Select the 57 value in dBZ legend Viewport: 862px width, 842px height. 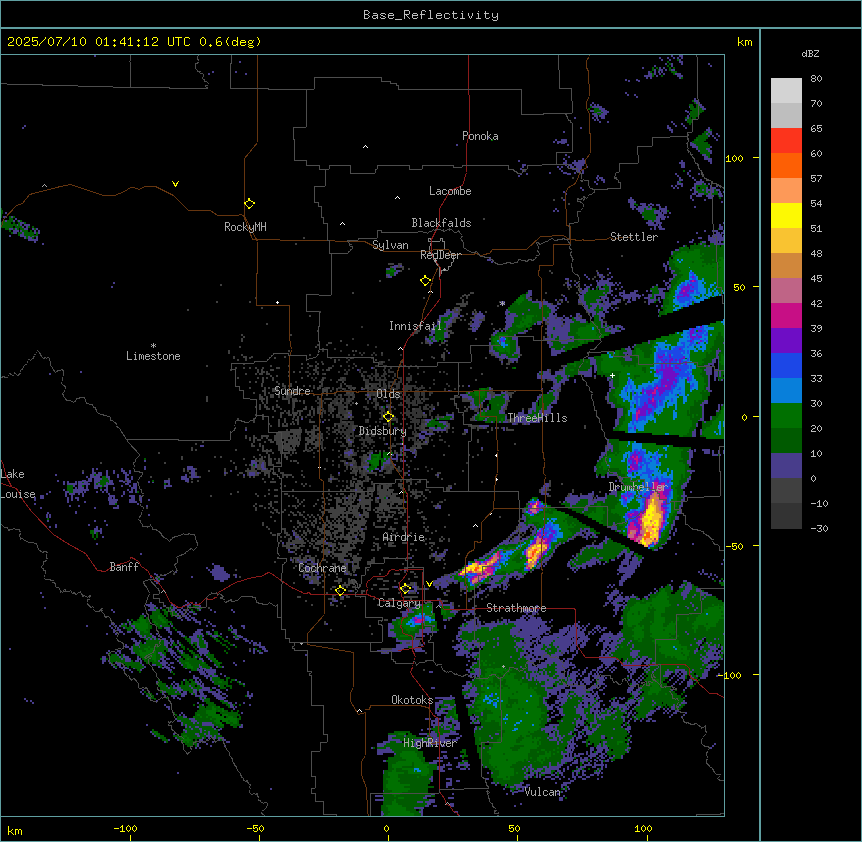(816, 178)
